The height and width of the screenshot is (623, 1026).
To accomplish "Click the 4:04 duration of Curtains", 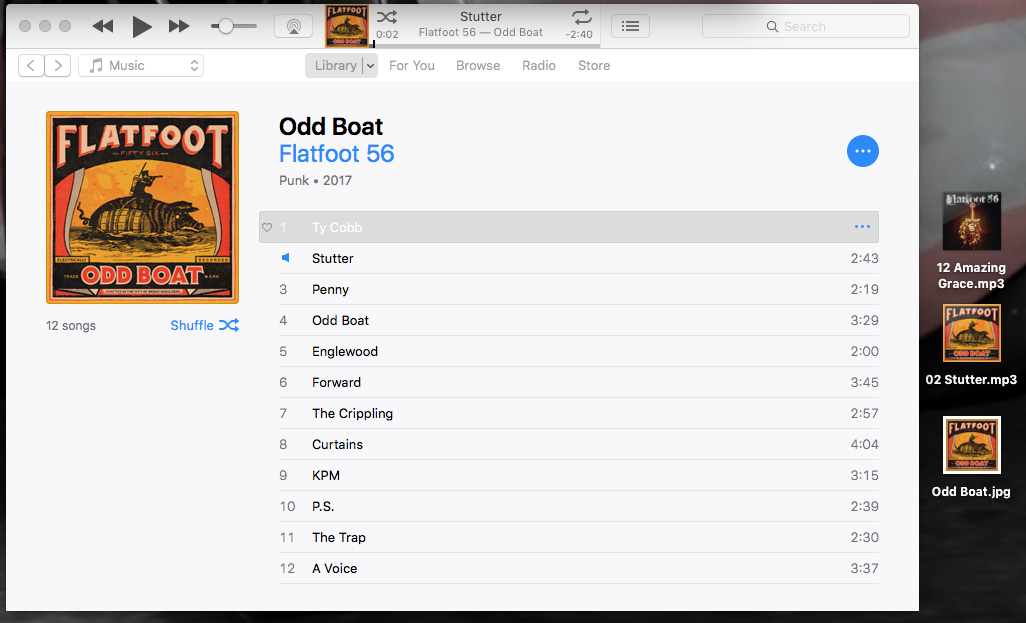I will [864, 444].
